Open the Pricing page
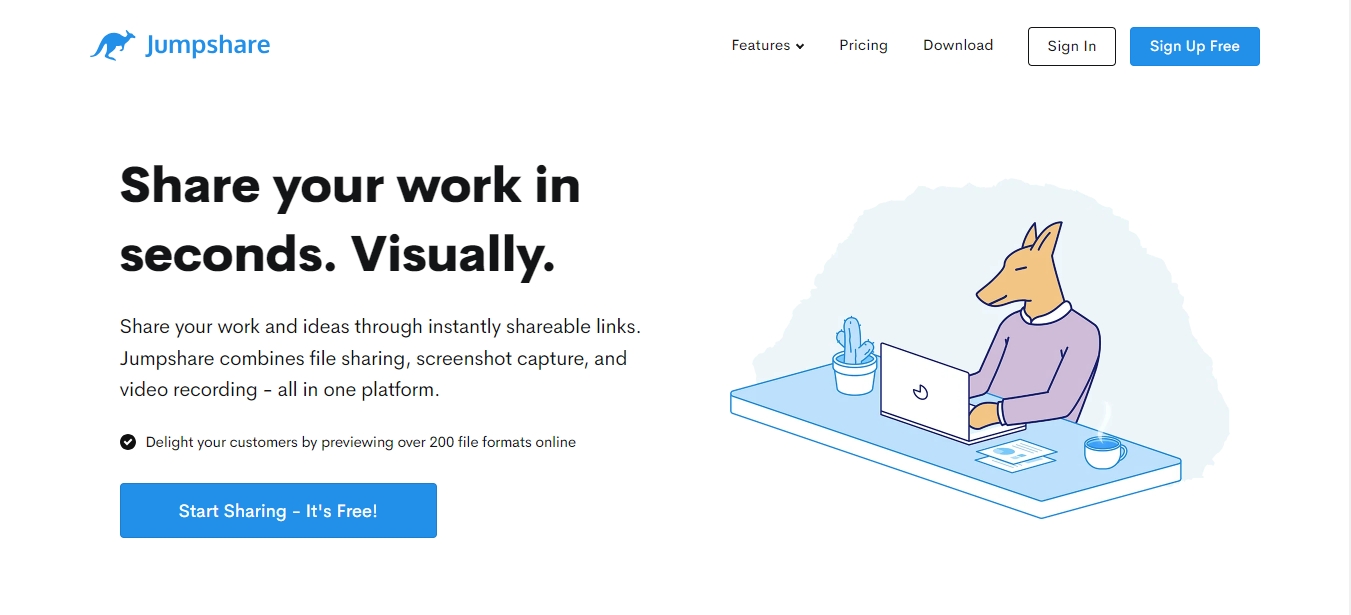Screen dimensions: 1351x615 point(863,45)
